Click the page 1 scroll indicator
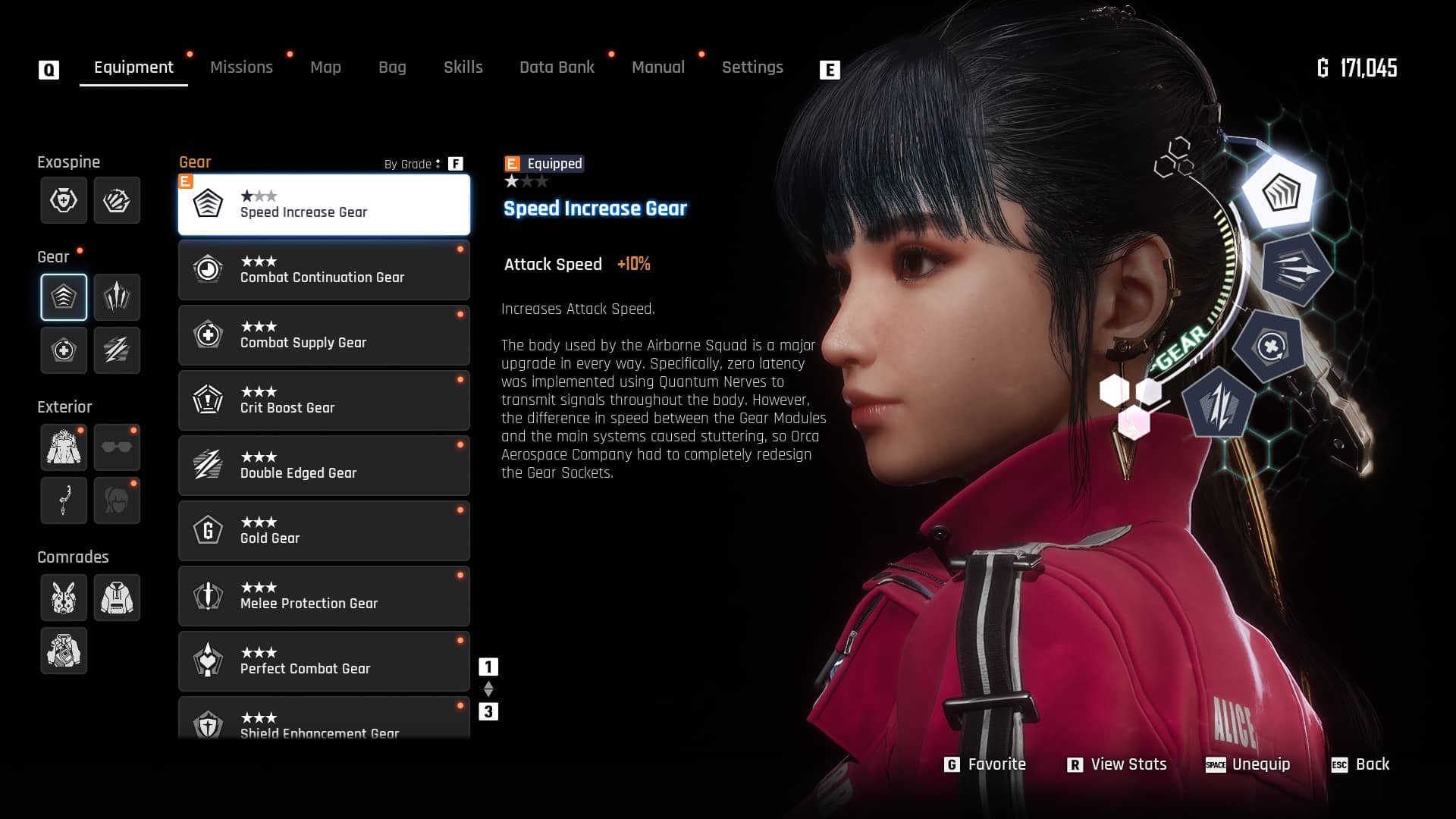 point(488,667)
